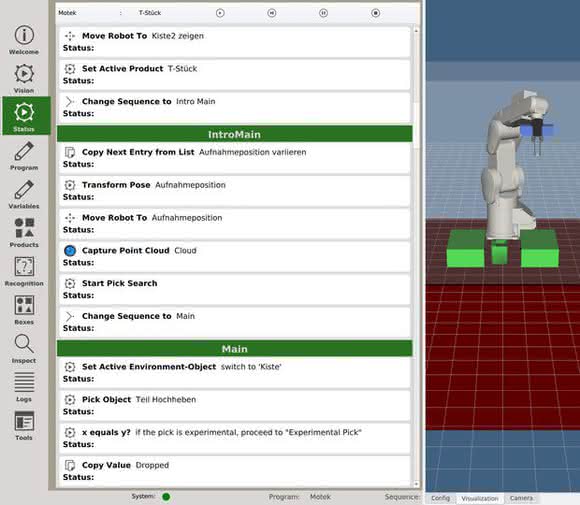The height and width of the screenshot is (505, 580).
Task: Select the Visualization tab
Action: [480, 498]
